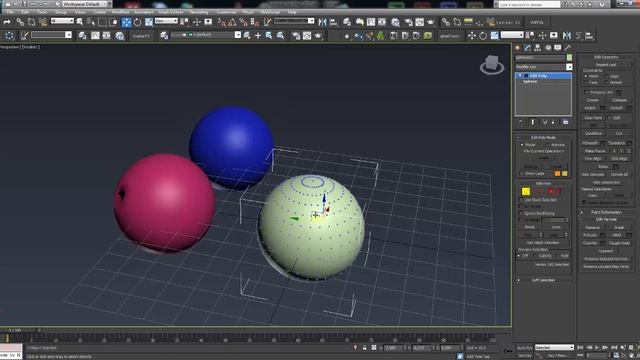Screen dimensions: 640x360
Task: Click the Redo arrow icon
Action: coord(7,22)
